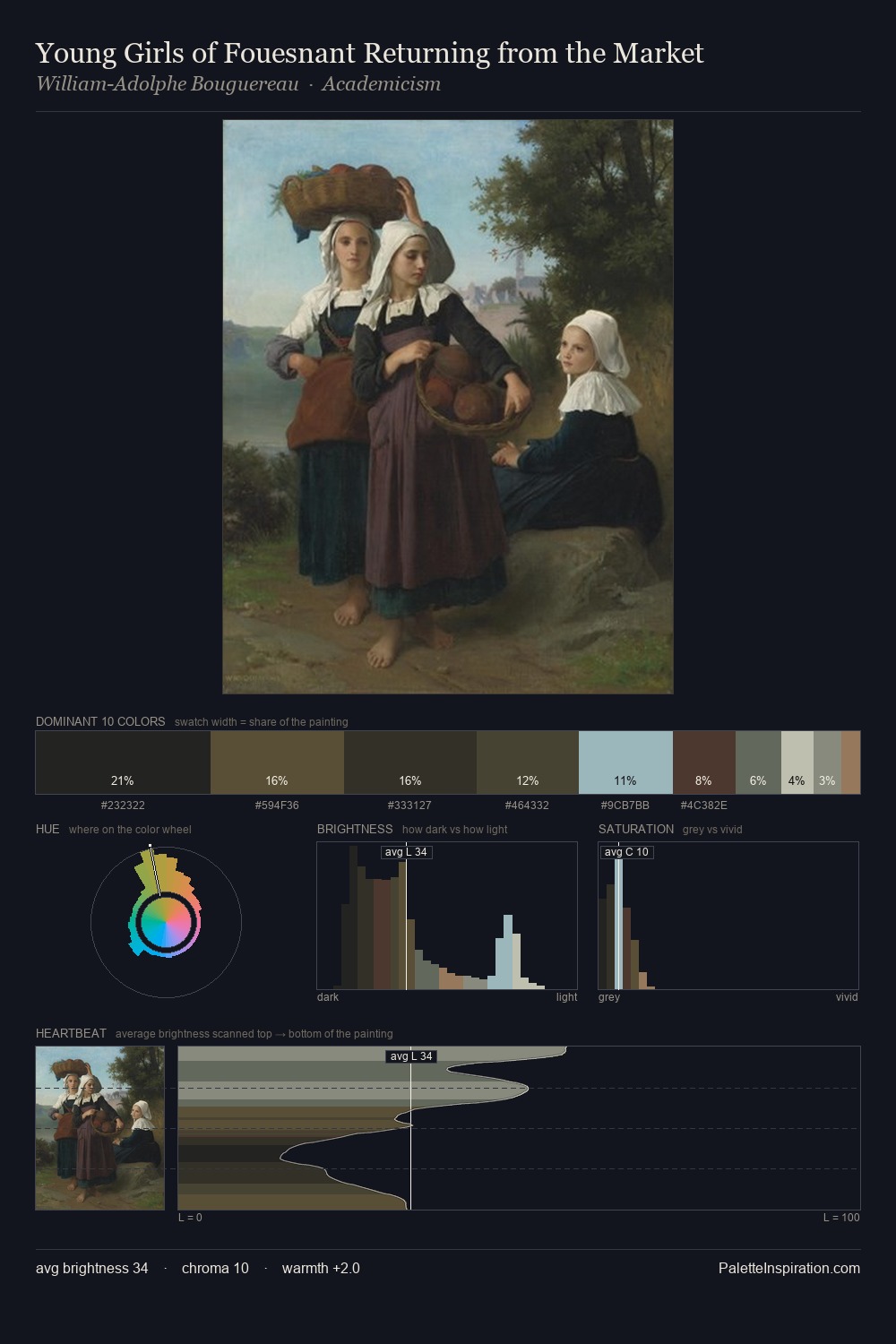Screen dimensions: 896x1344
Task: Click the #232322 dark swatch labeled 21%
Action: coord(123,762)
